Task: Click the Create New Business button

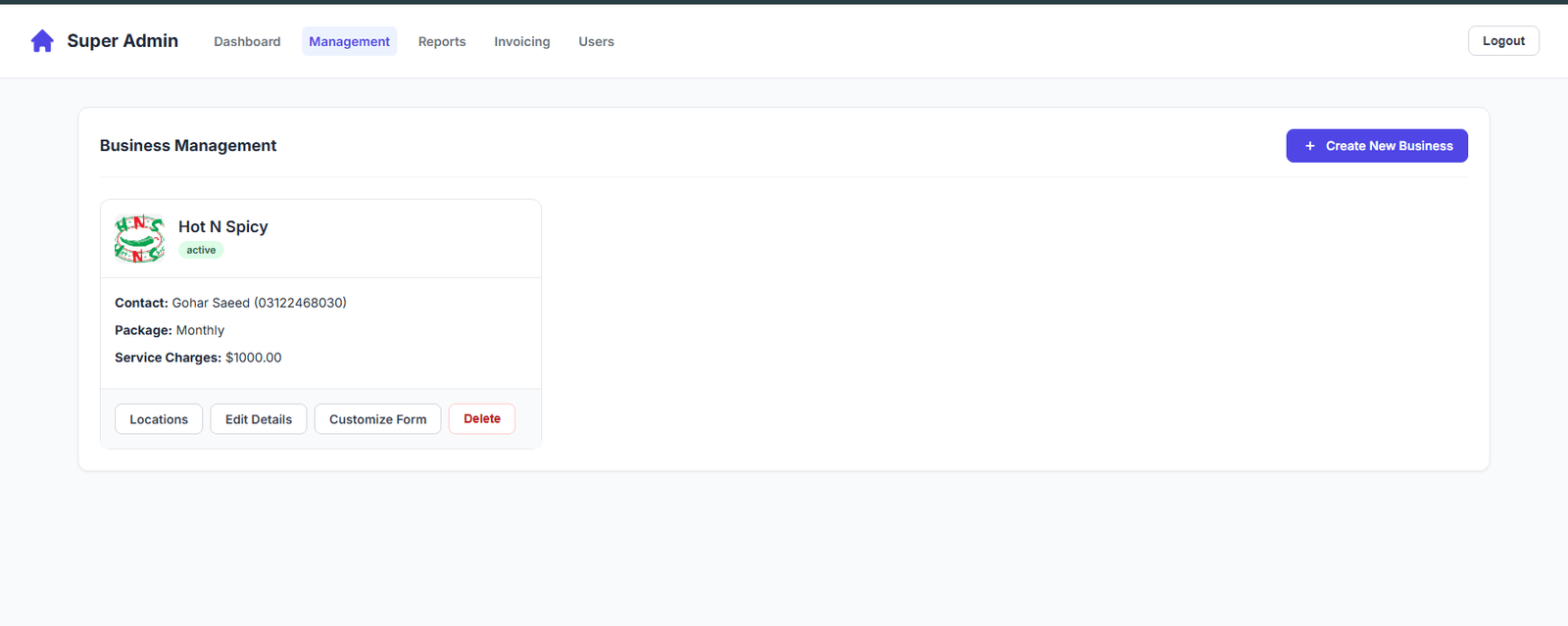Action: (x=1388, y=146)
